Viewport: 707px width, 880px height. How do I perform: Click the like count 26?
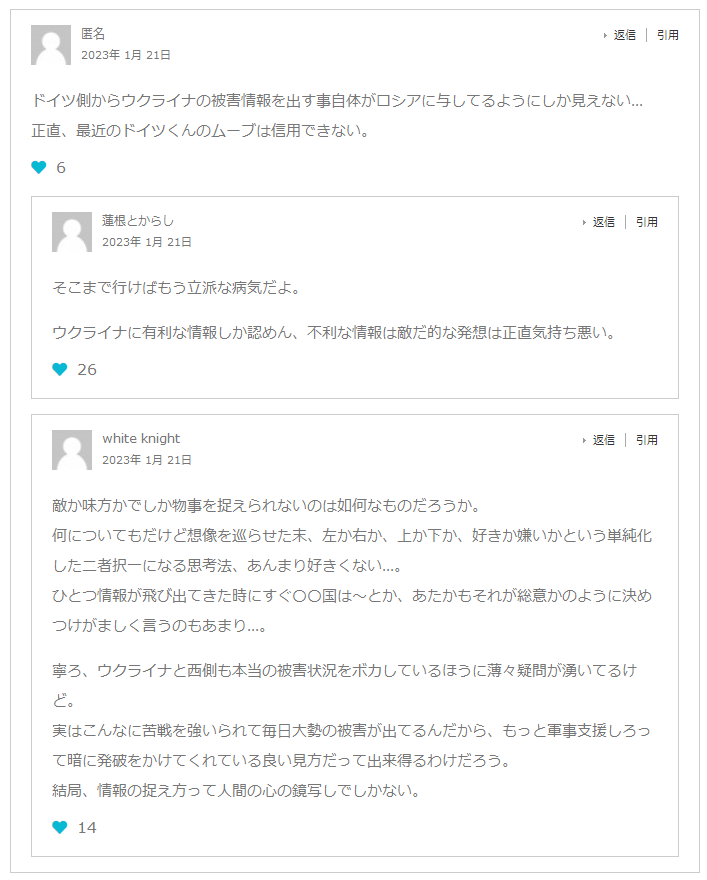coord(87,370)
